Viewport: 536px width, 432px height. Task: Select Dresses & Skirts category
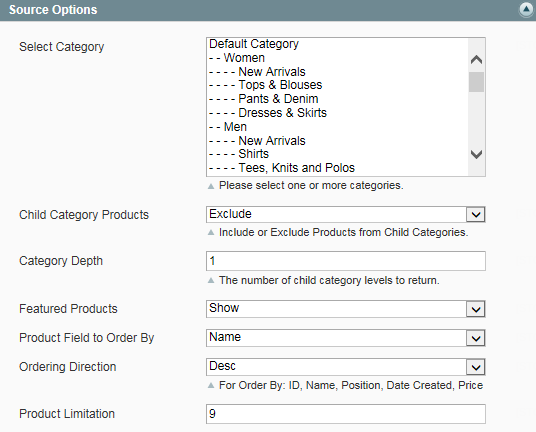coord(337,113)
